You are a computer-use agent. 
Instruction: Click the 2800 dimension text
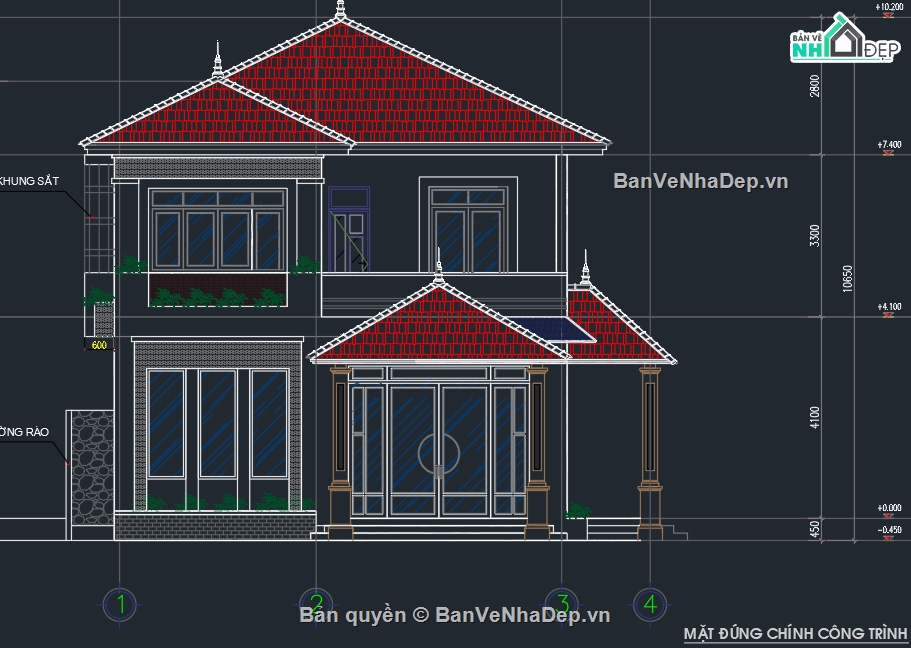pos(812,84)
